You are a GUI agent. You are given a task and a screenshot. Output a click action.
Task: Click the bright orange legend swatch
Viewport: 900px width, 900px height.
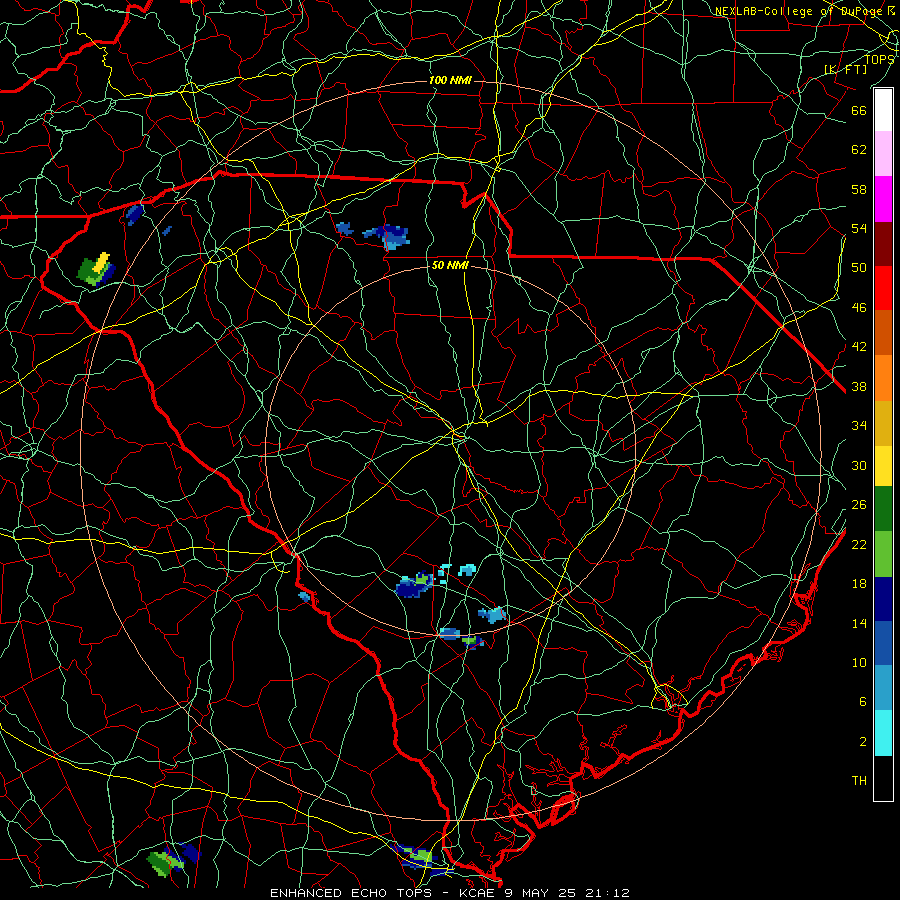click(883, 378)
